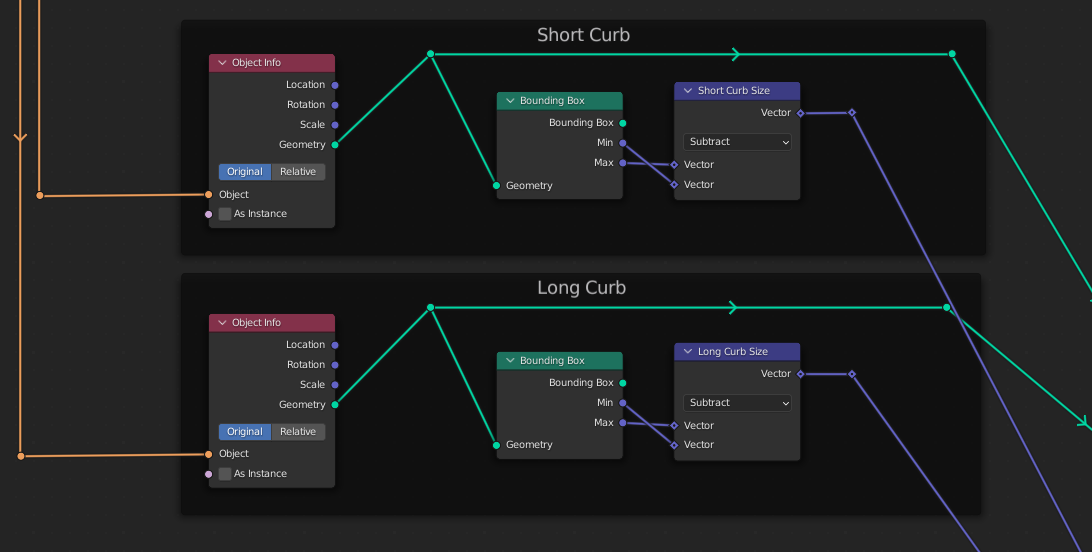The image size is (1092, 552).
Task: Switch Short Curb Object Info to Relative
Action: pos(298,172)
